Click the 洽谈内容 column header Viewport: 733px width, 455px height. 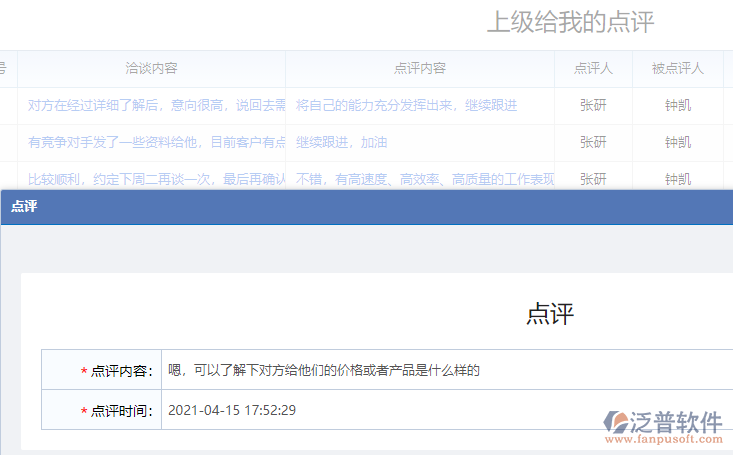[x=151, y=69]
